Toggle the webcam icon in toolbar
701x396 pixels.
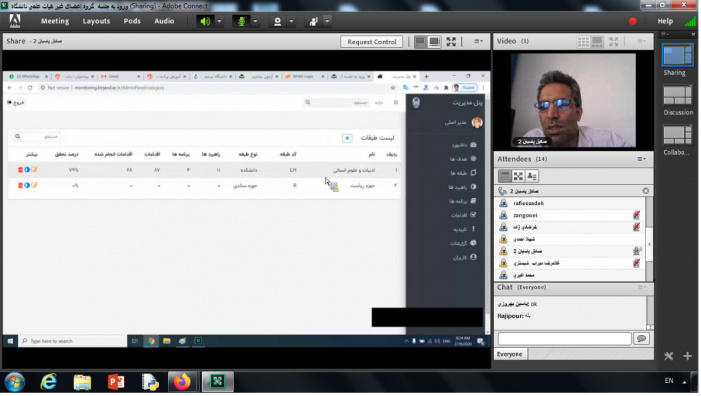coord(277,21)
